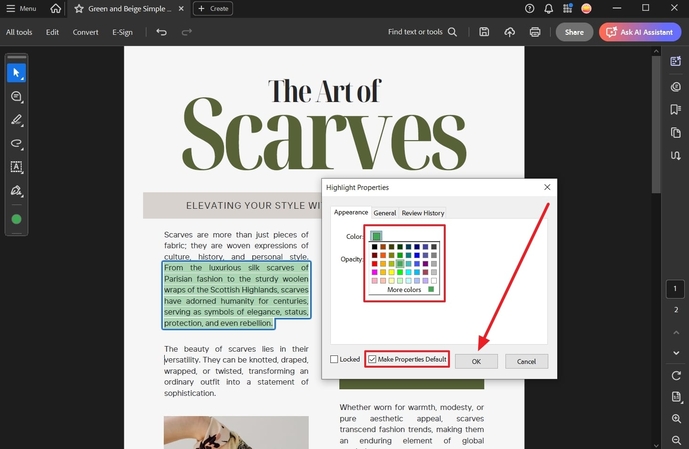Click the Find text or tools field
This screenshot has width=689, height=449.
(423, 32)
